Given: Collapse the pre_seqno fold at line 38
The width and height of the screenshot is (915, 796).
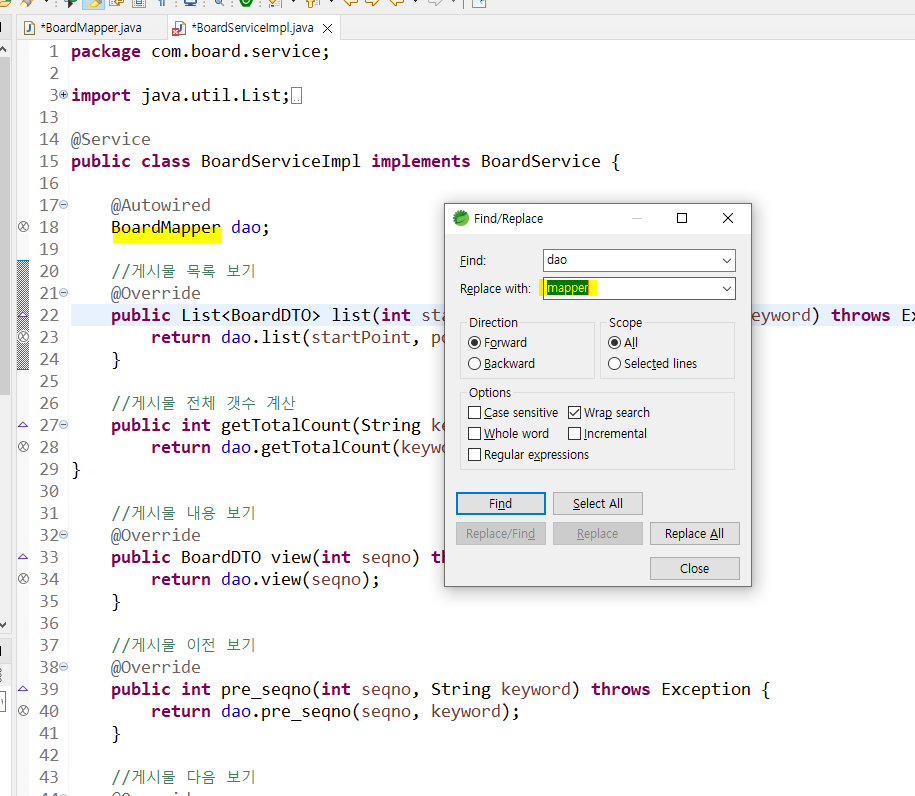Looking at the screenshot, I should click(64, 666).
